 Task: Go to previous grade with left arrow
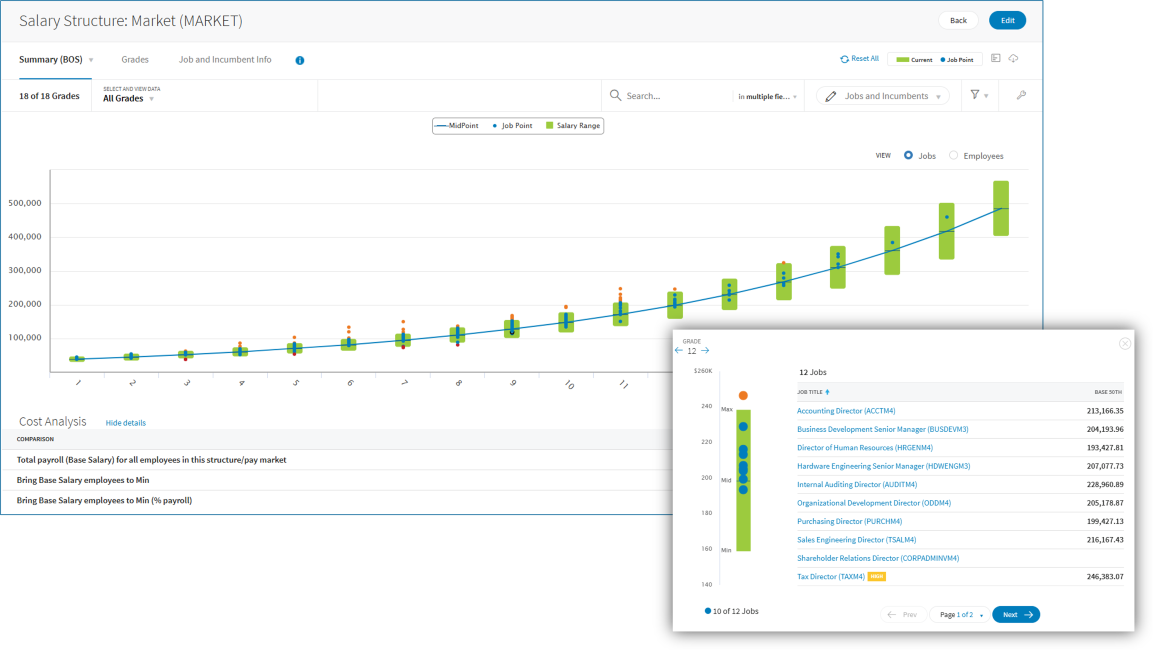(679, 351)
